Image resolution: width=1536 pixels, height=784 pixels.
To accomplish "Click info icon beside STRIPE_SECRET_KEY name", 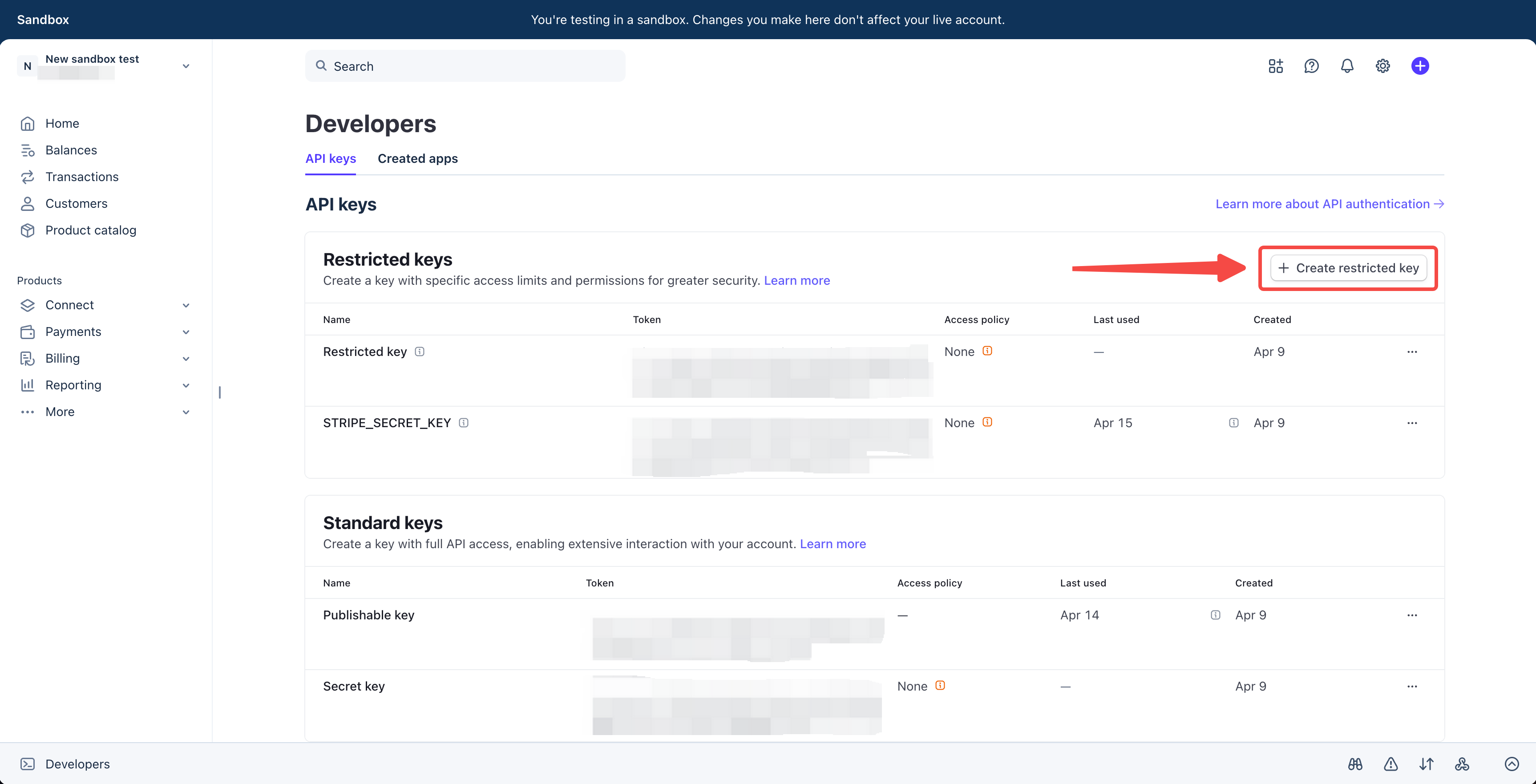I will point(464,423).
